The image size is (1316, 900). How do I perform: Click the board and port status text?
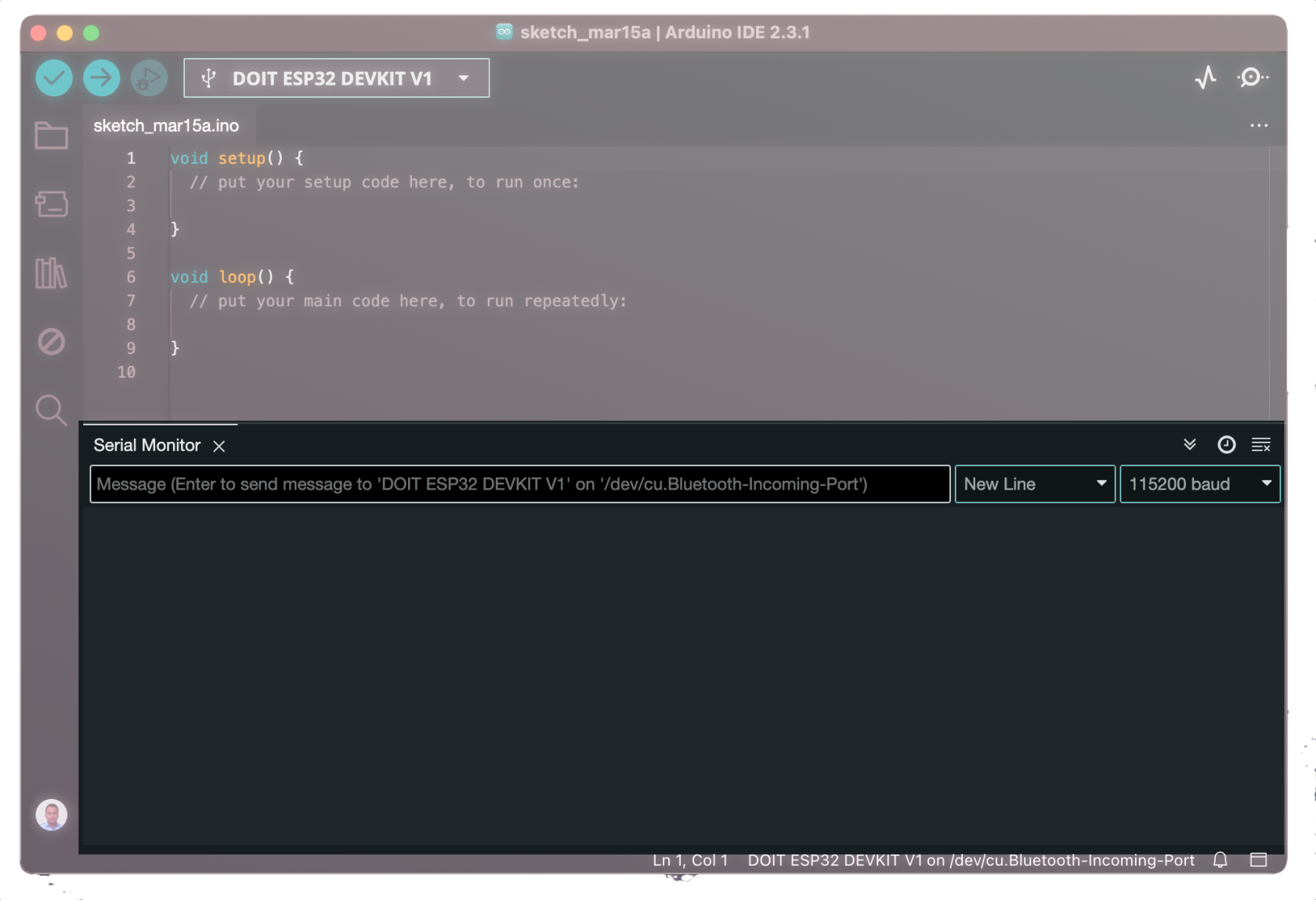point(971,860)
